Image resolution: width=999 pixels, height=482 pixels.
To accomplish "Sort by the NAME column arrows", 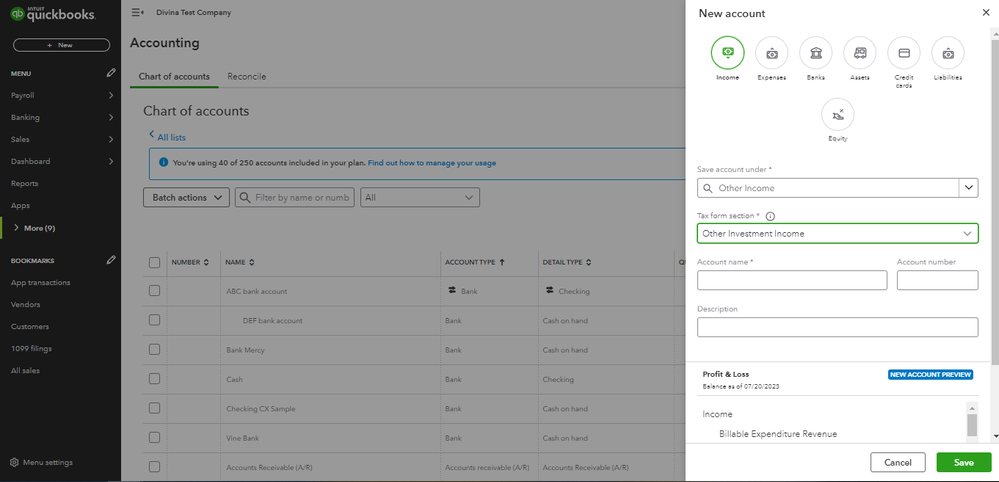I will 252,262.
